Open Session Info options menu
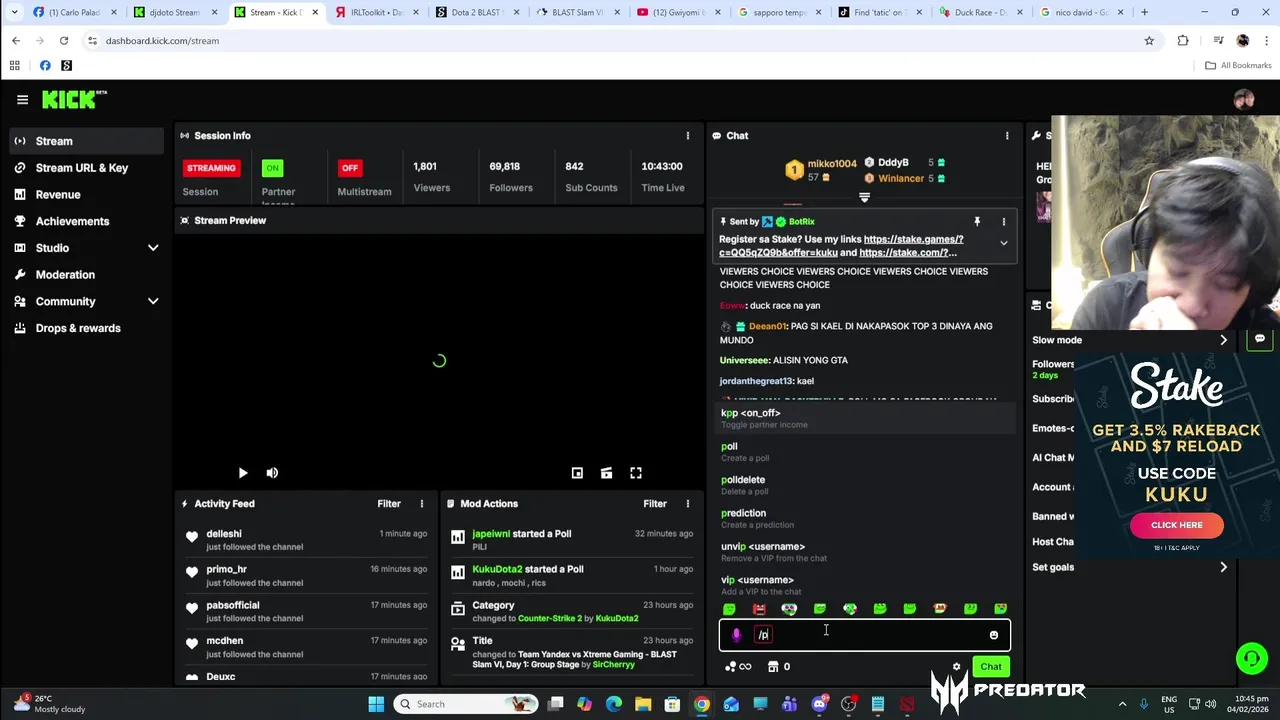Image resolution: width=1280 pixels, height=720 pixels. (687, 135)
